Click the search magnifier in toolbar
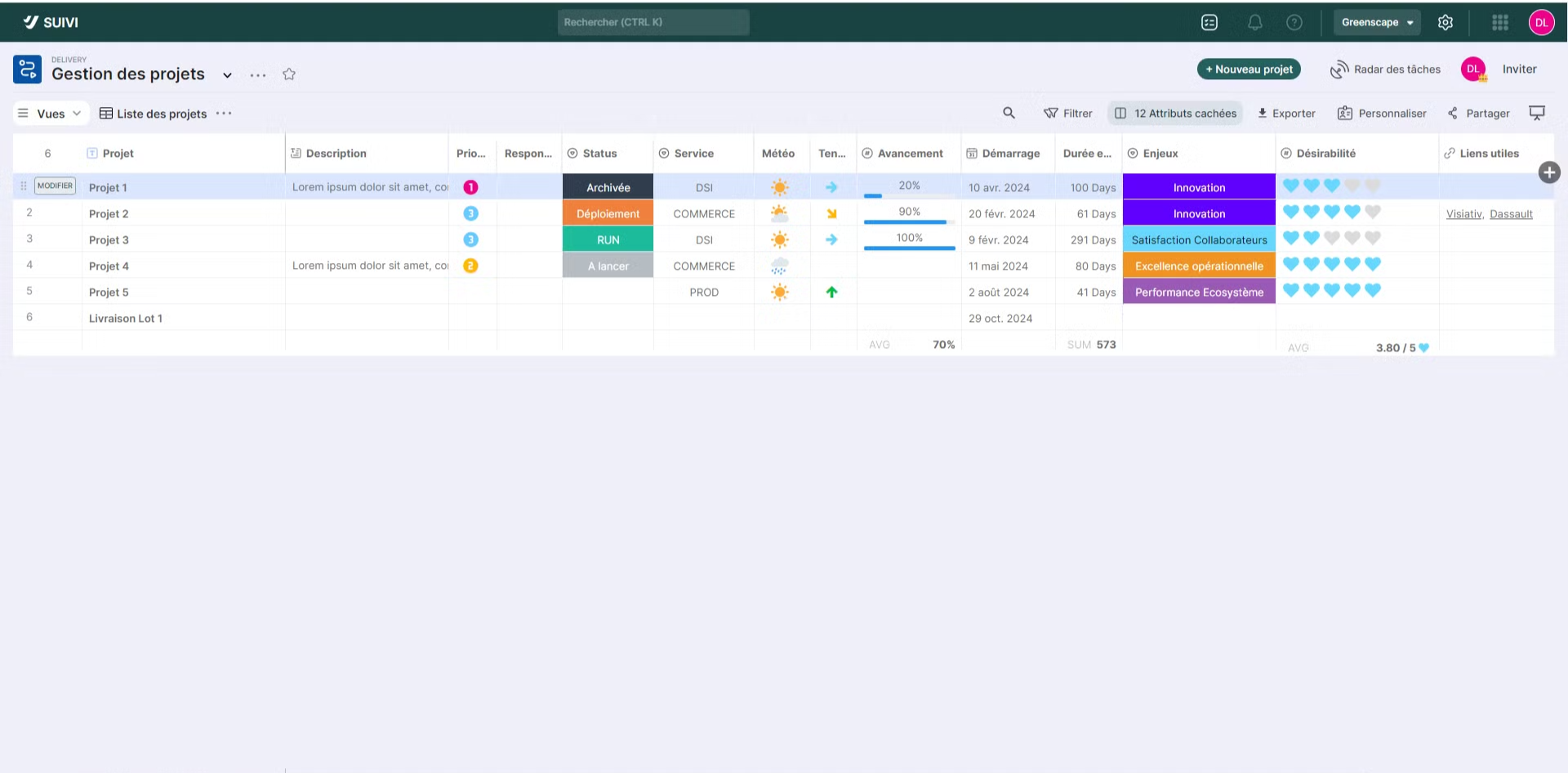The height and width of the screenshot is (773, 1568). pos(1009,114)
